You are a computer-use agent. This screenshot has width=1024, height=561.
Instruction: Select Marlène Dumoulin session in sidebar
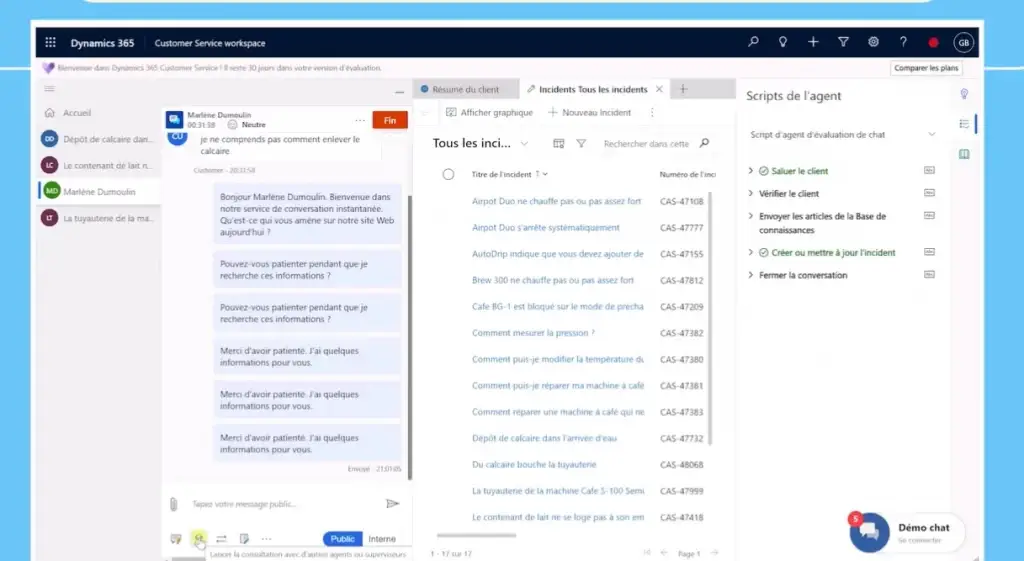[98, 191]
